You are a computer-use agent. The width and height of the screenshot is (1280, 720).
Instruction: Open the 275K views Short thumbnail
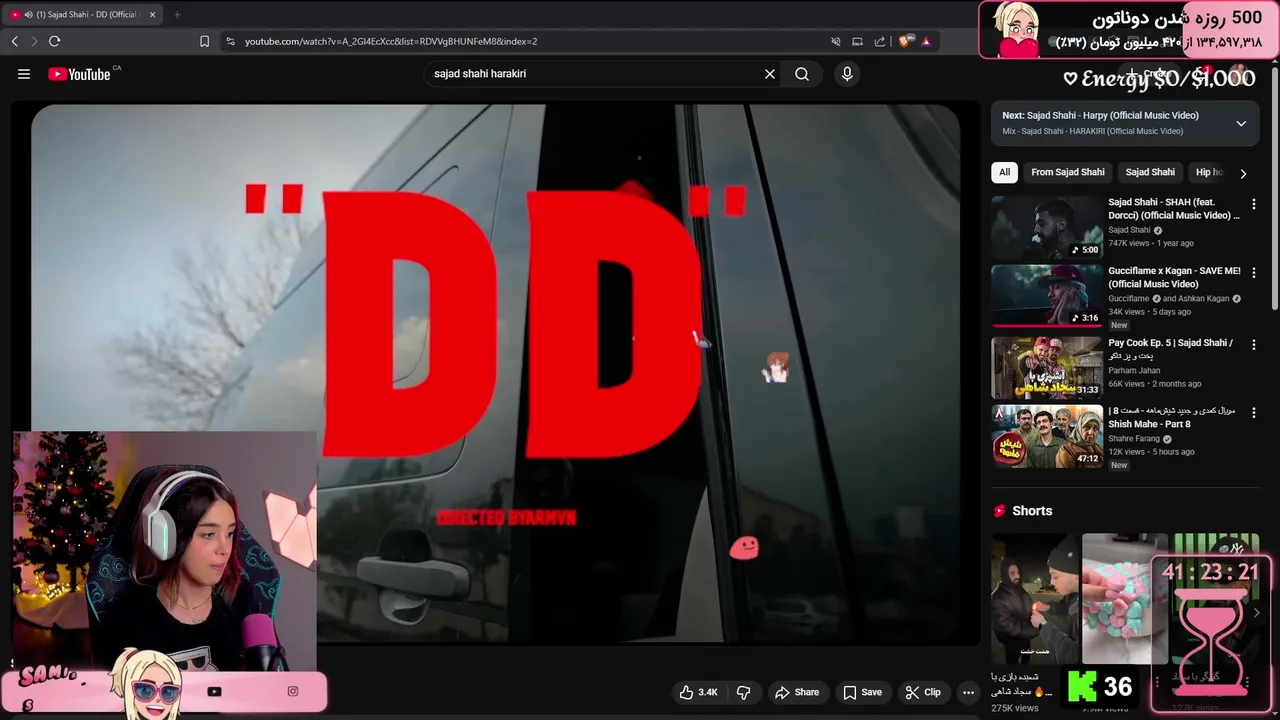pyautogui.click(x=1034, y=598)
